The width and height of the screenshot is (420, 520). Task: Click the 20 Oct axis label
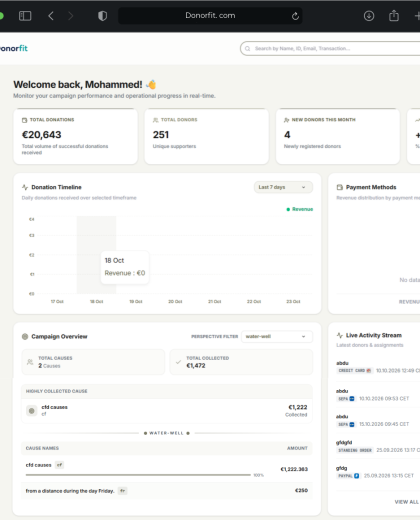click(175, 301)
